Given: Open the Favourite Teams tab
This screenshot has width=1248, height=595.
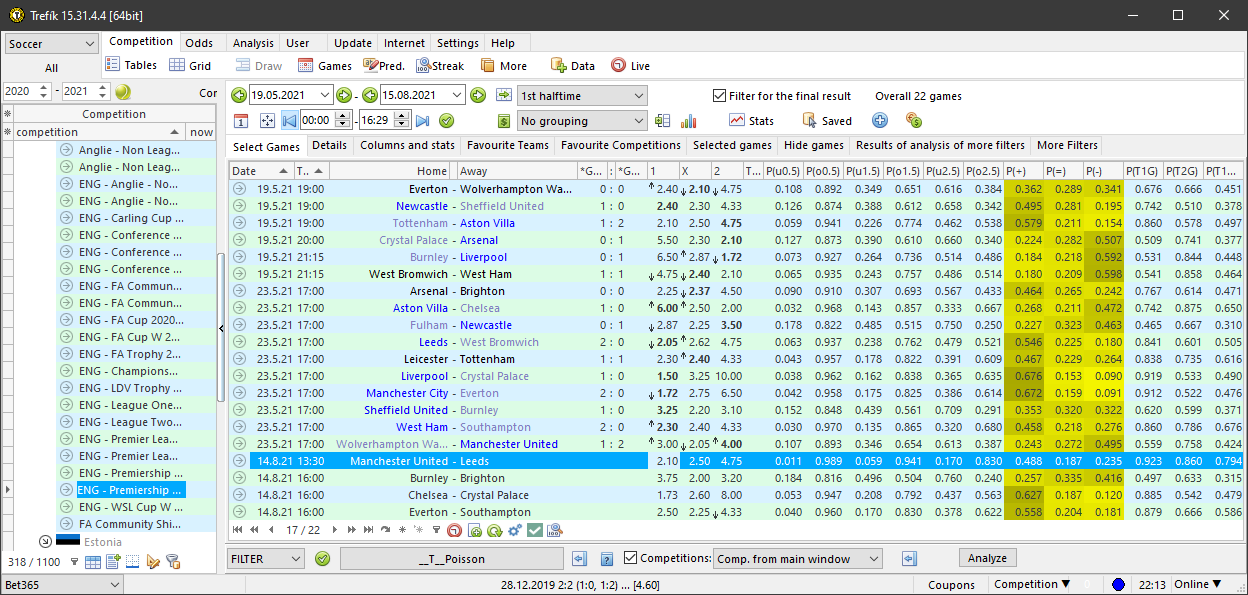Looking at the screenshot, I should click(x=507, y=146).
